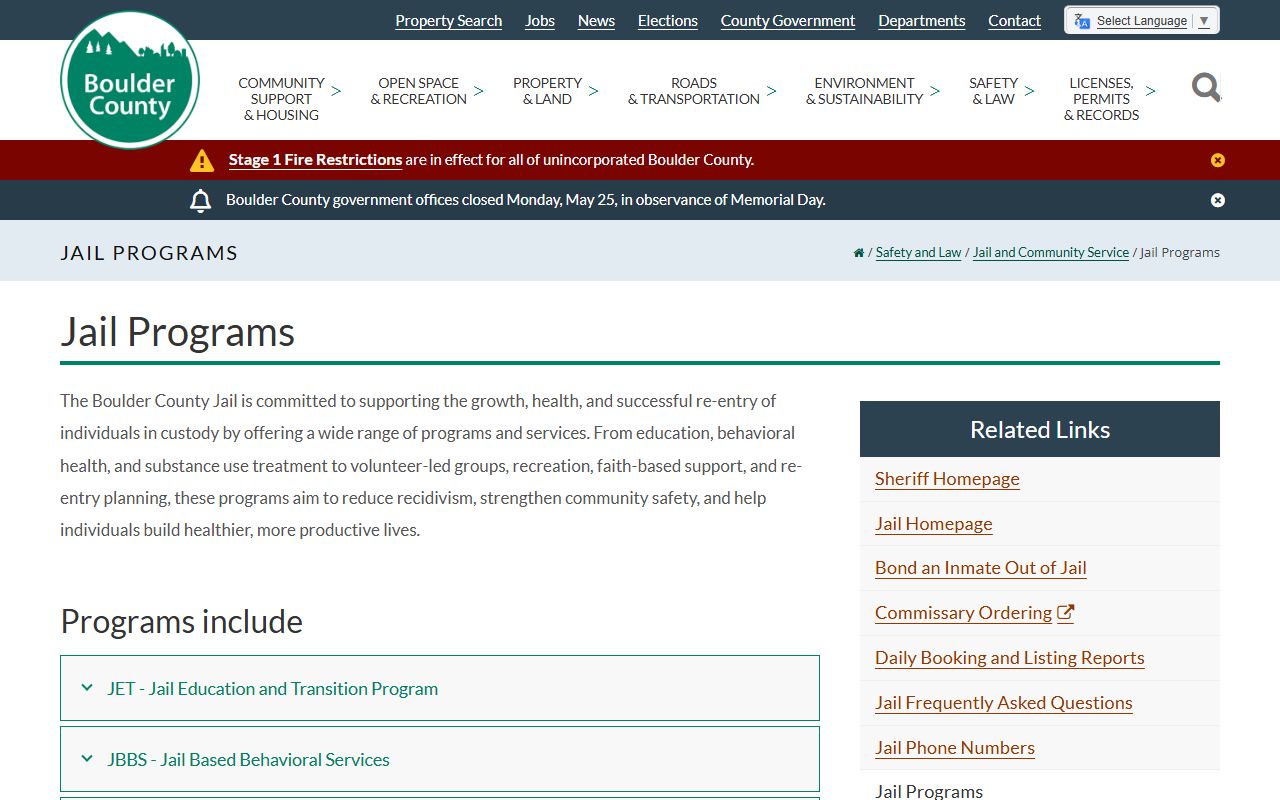Open Stage 1 Fire Restrictions link
The image size is (1280, 800).
(x=315, y=160)
